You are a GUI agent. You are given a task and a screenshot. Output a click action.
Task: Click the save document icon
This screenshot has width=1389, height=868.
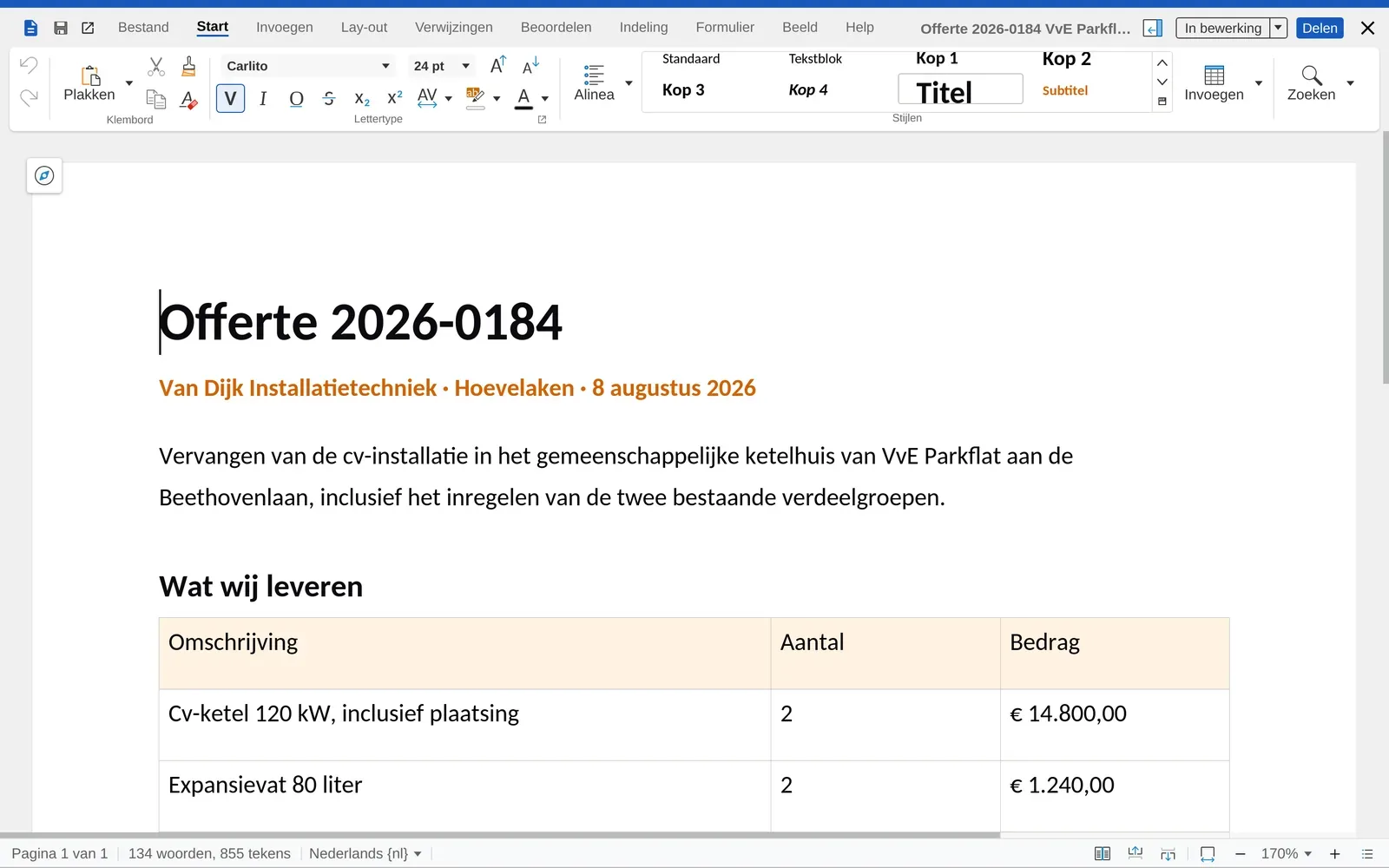pos(61,28)
